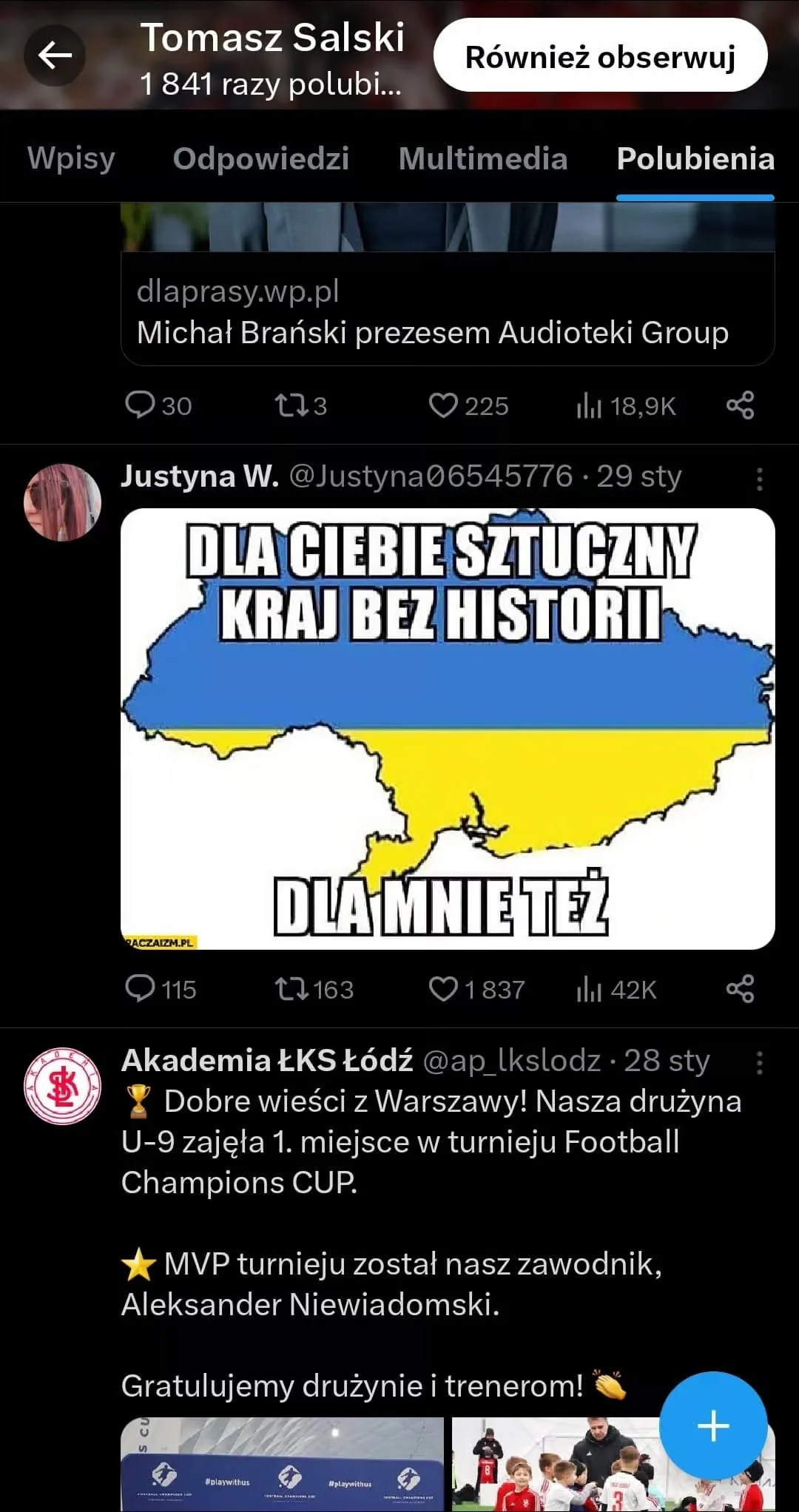Open more options for Justyna W.'s post
Screen dimensions: 799x1512
point(759,479)
